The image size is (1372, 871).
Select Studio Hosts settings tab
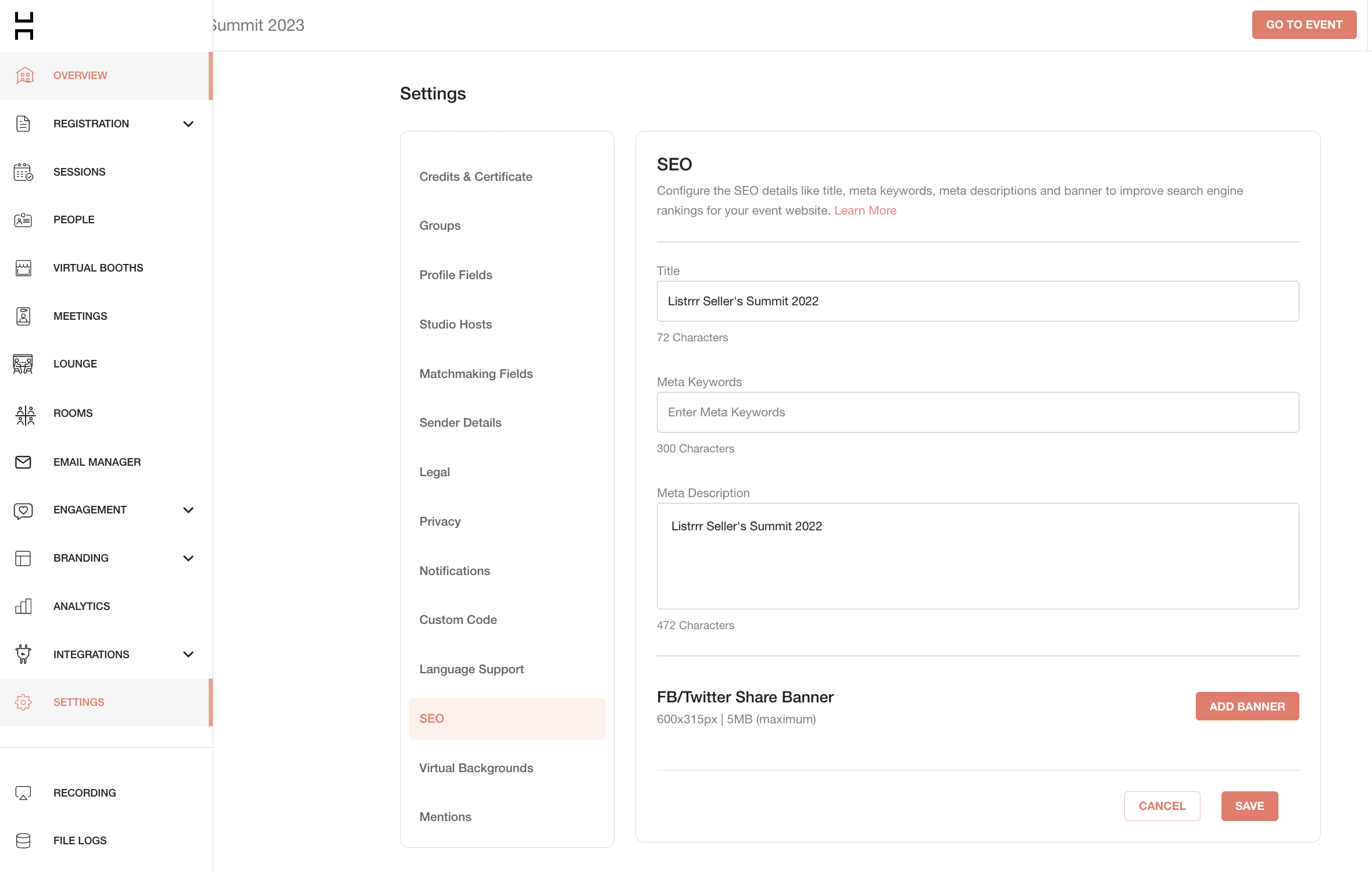[507, 324]
